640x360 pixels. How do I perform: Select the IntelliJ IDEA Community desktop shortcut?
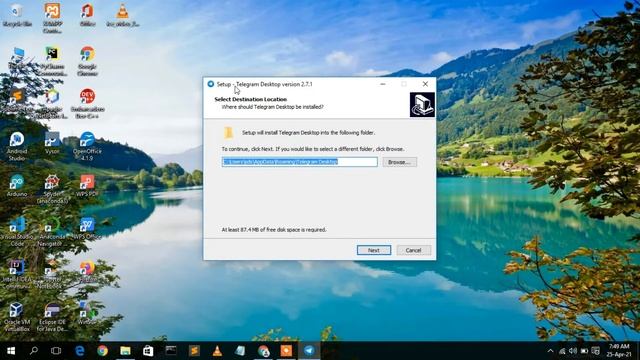click(17, 275)
